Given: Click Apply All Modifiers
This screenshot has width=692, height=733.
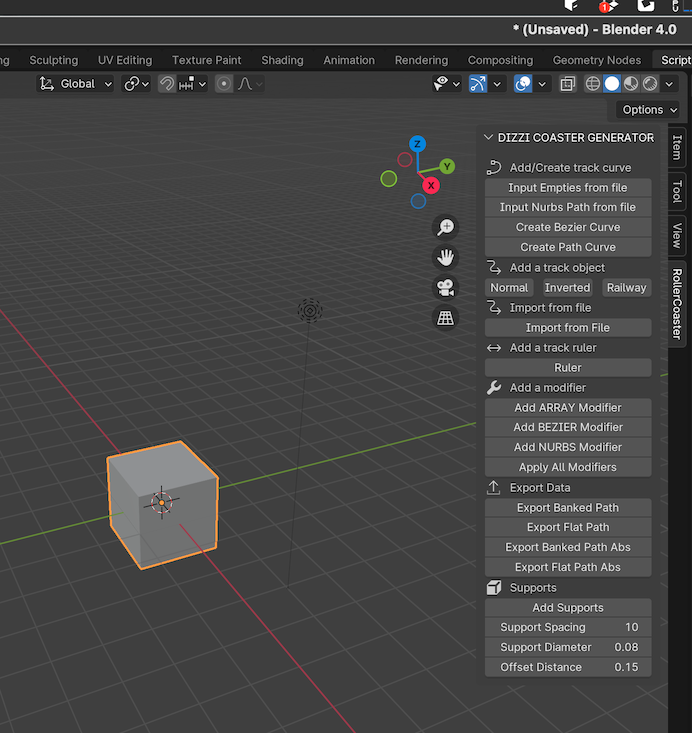Looking at the screenshot, I should pos(568,467).
